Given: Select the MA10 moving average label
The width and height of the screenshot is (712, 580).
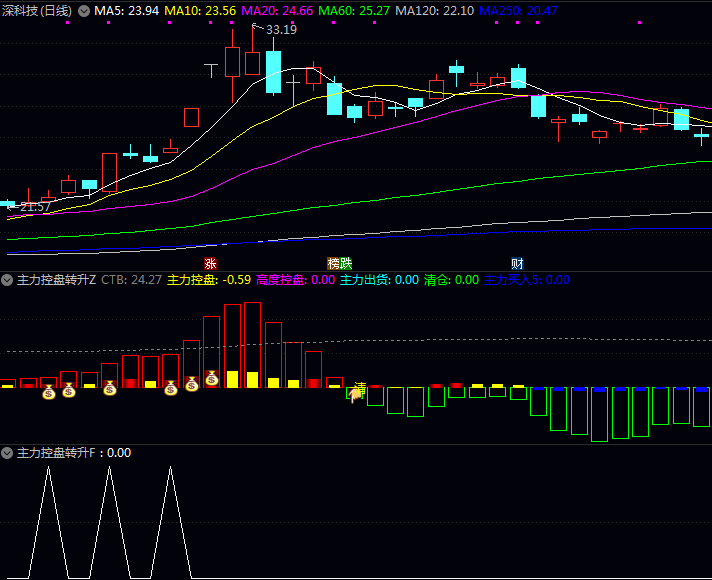Looking at the screenshot, I should click(x=200, y=10).
